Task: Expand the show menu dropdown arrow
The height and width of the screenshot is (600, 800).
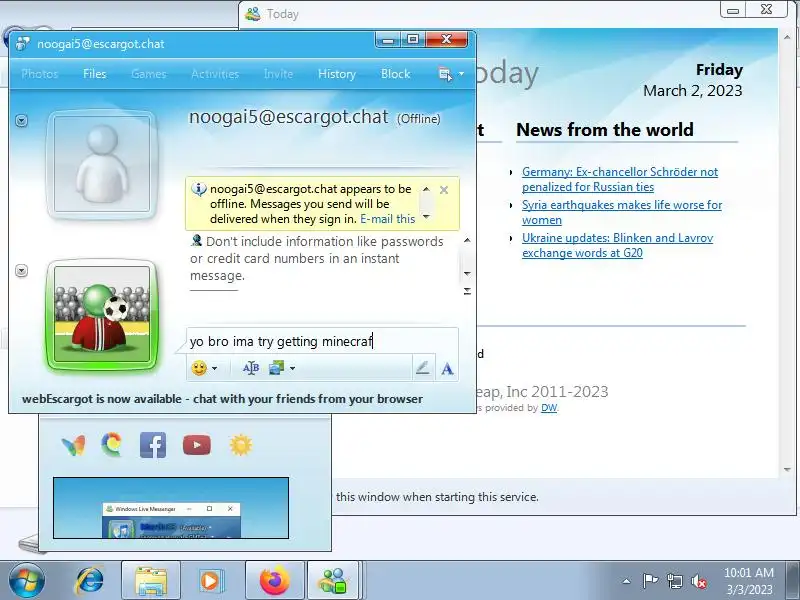Action: point(461,74)
